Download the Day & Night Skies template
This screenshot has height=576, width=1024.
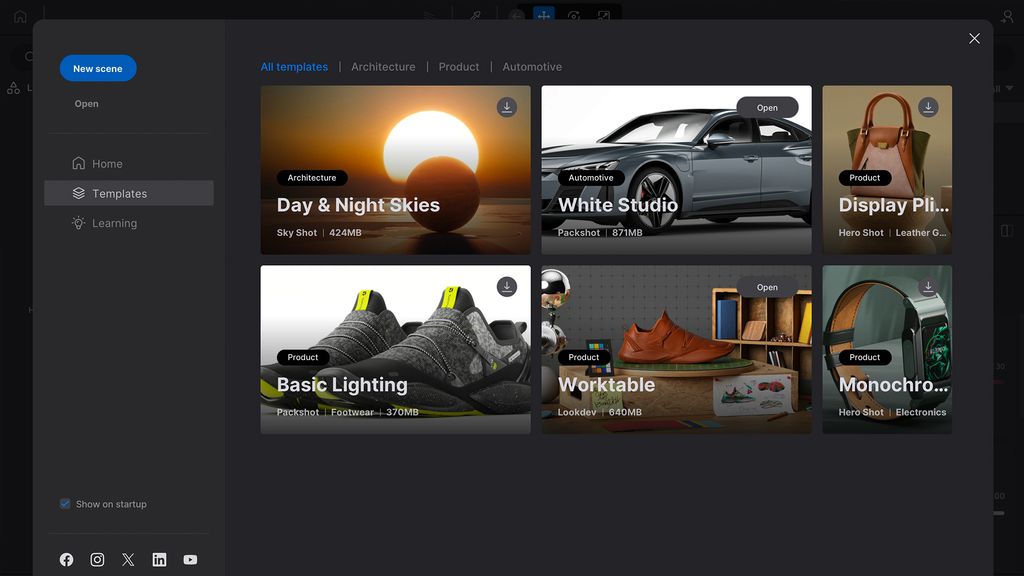507,107
